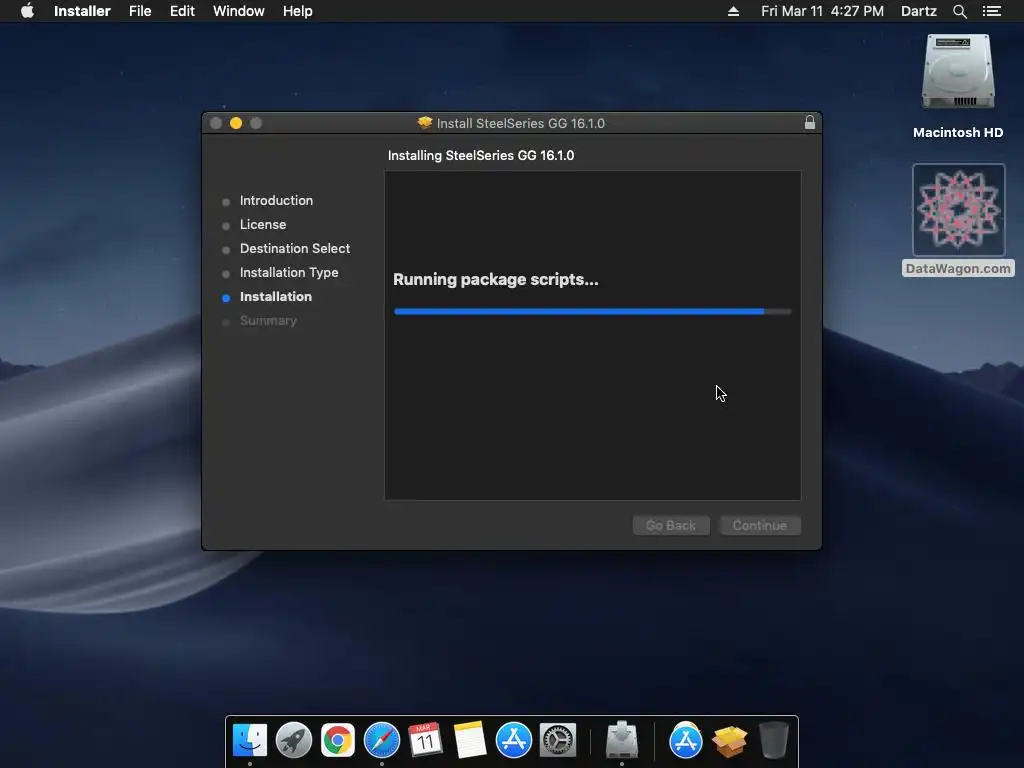1024x768 pixels.
Task: Open the App Store icon beside the package
Action: (x=686, y=741)
